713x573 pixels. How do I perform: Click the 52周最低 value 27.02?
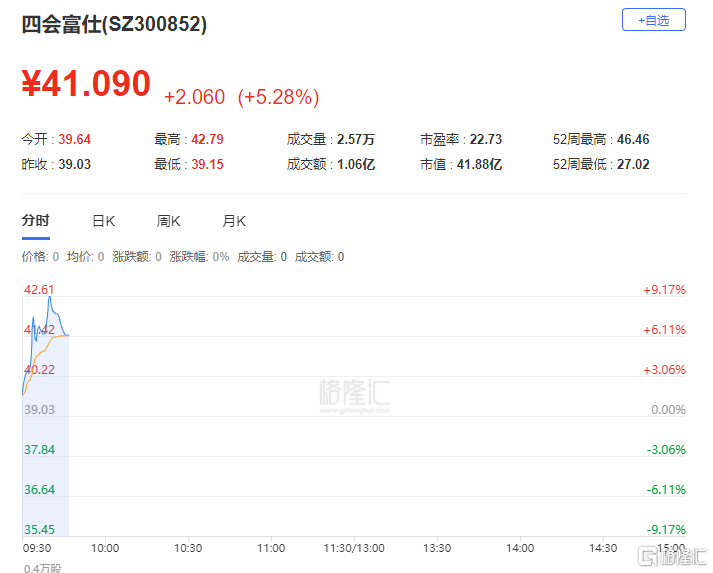coord(633,164)
